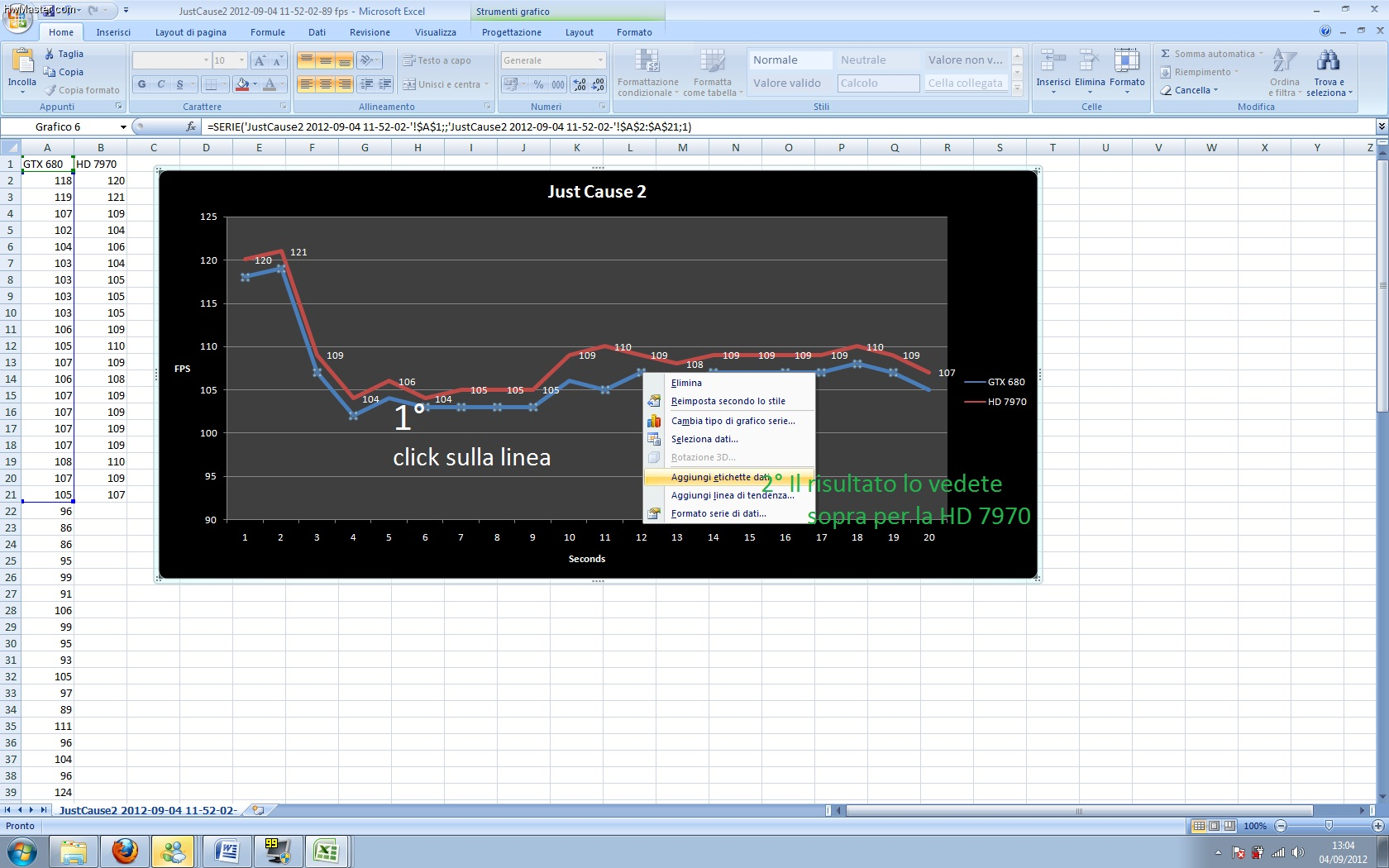Image resolution: width=1389 pixels, height=868 pixels.
Task: Click the Windows Start orb
Action: tap(21, 851)
